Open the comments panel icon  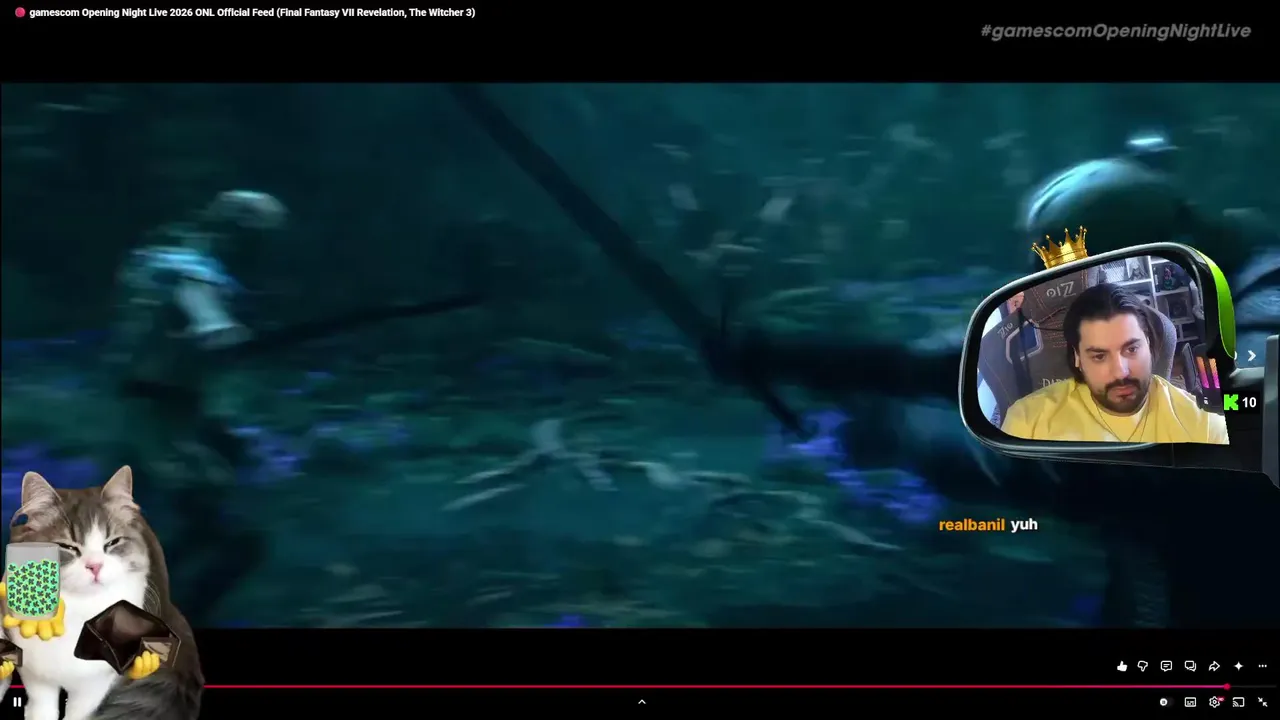tap(1166, 666)
